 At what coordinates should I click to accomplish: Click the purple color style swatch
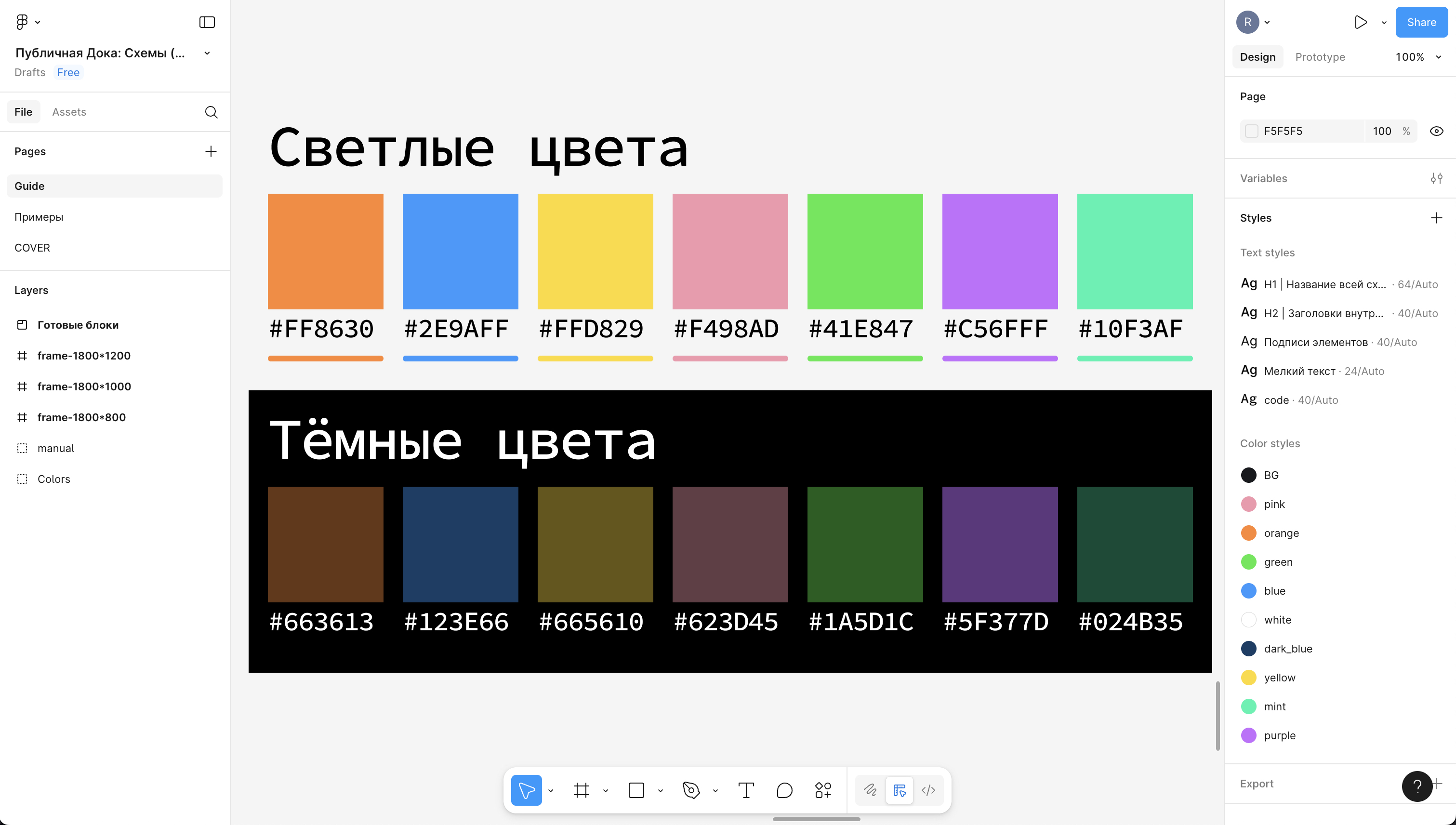1249,735
